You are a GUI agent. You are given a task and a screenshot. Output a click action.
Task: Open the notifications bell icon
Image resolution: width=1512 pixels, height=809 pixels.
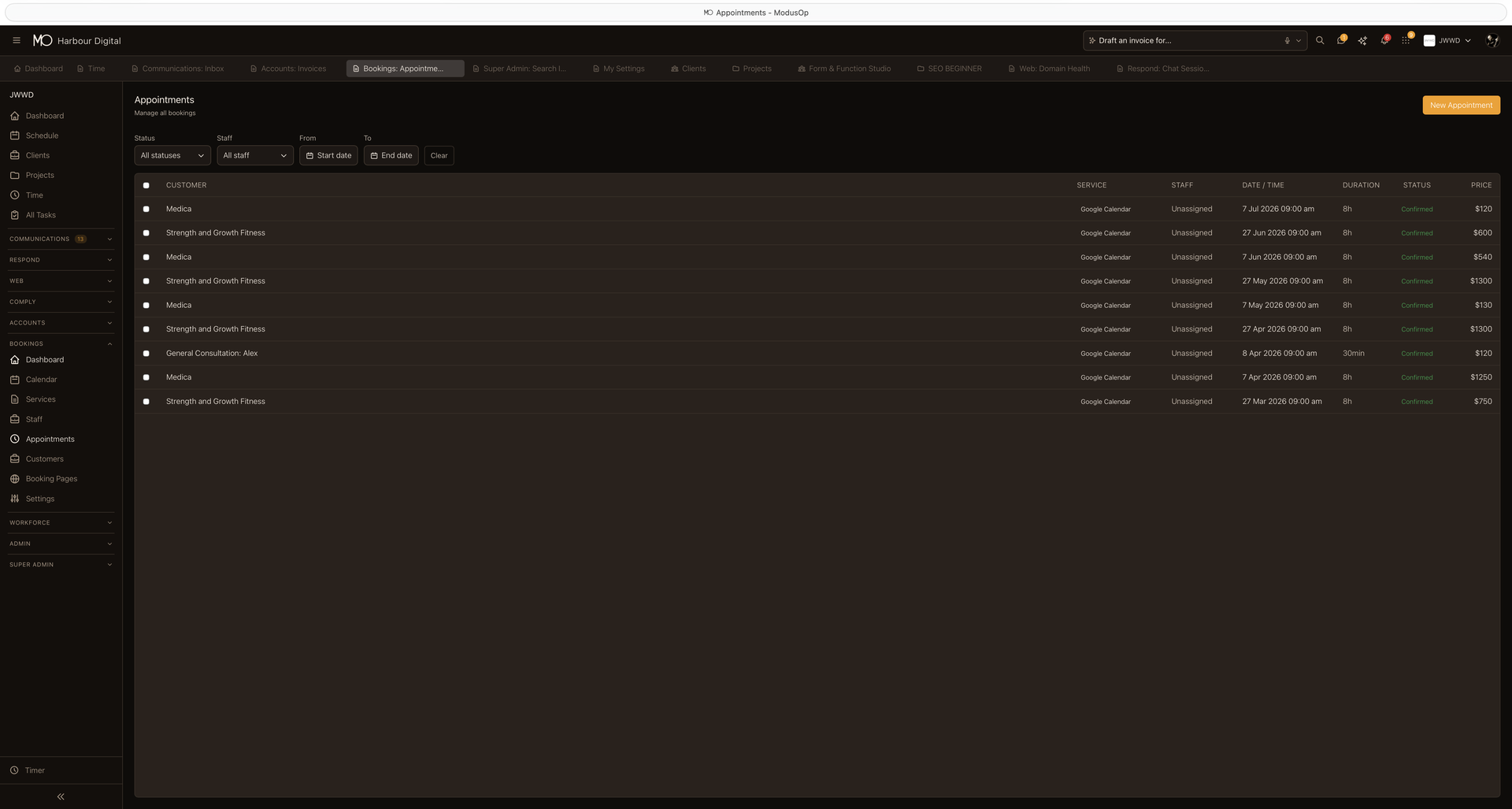point(1384,40)
